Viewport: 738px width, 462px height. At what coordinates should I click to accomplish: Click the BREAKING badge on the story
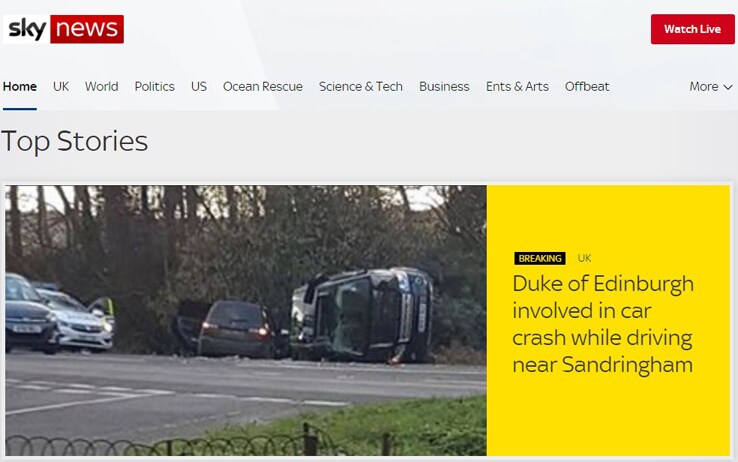click(x=540, y=258)
